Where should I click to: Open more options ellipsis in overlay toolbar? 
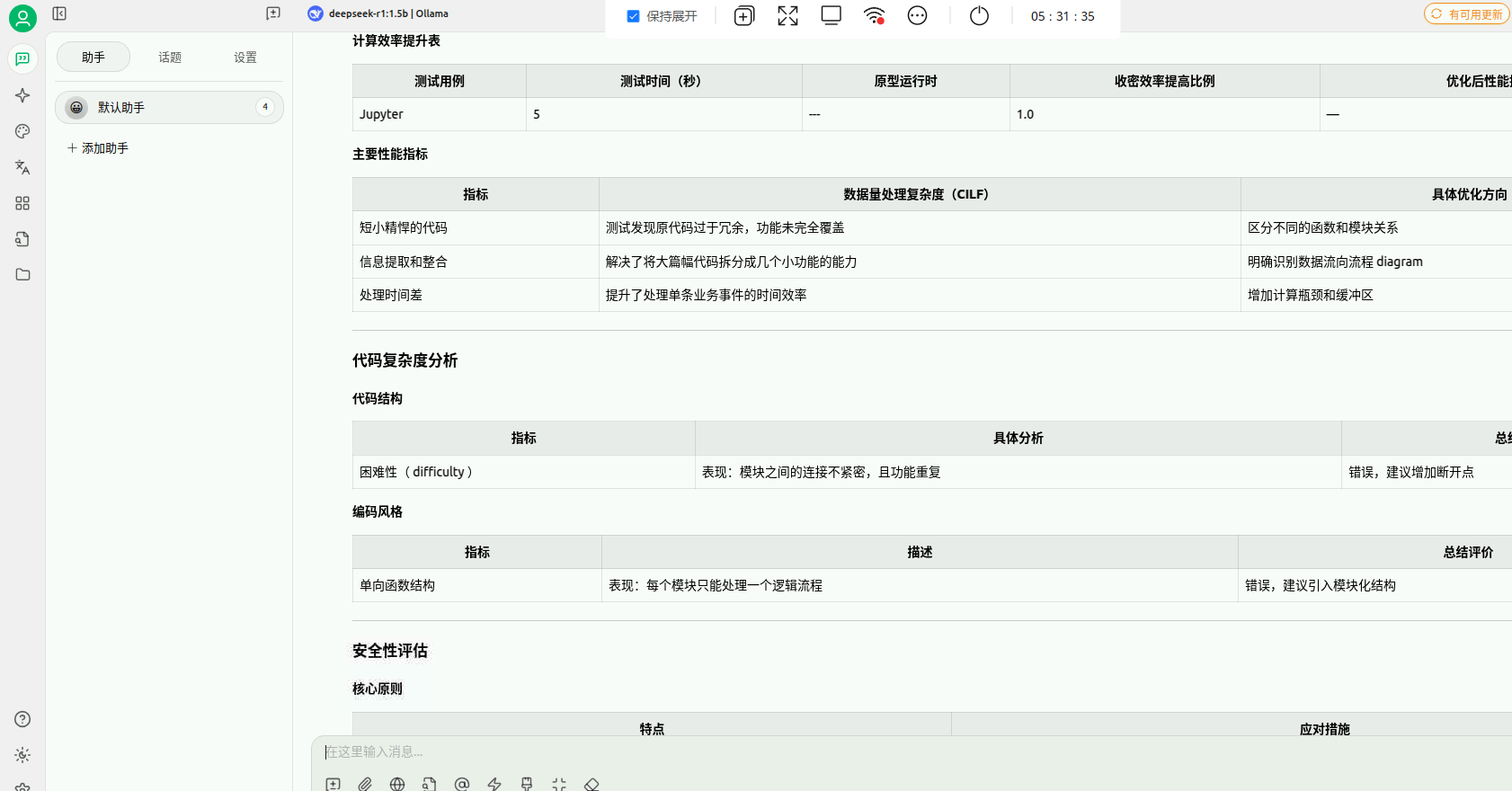917,16
